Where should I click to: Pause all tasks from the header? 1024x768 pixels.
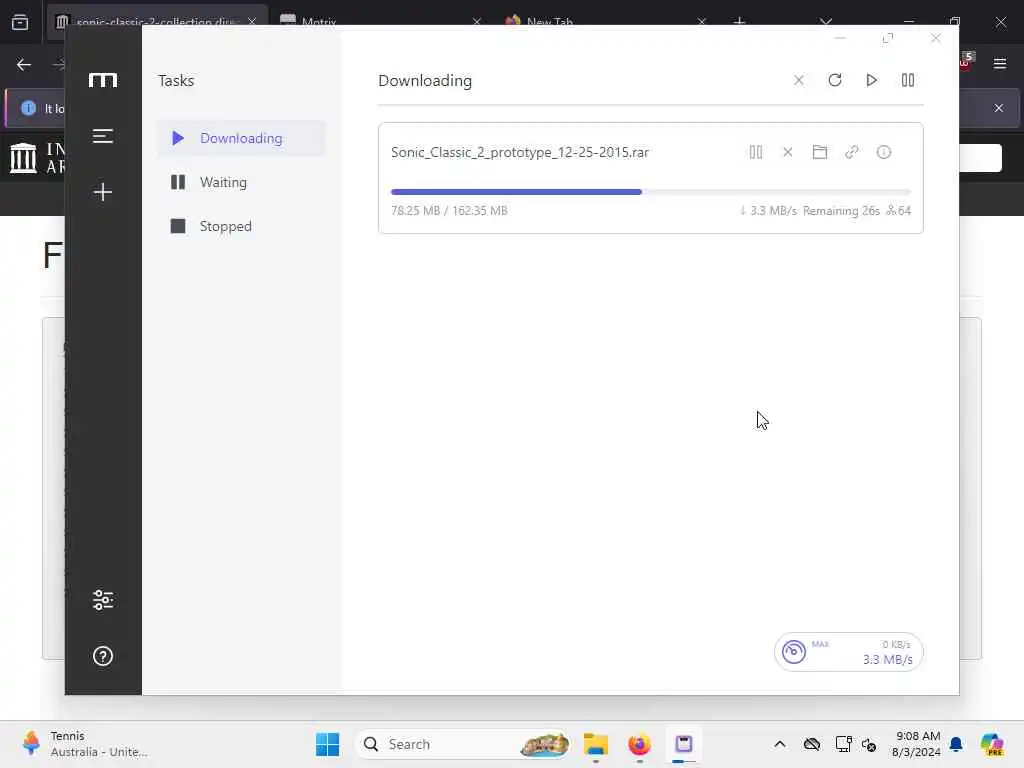pyautogui.click(x=908, y=80)
